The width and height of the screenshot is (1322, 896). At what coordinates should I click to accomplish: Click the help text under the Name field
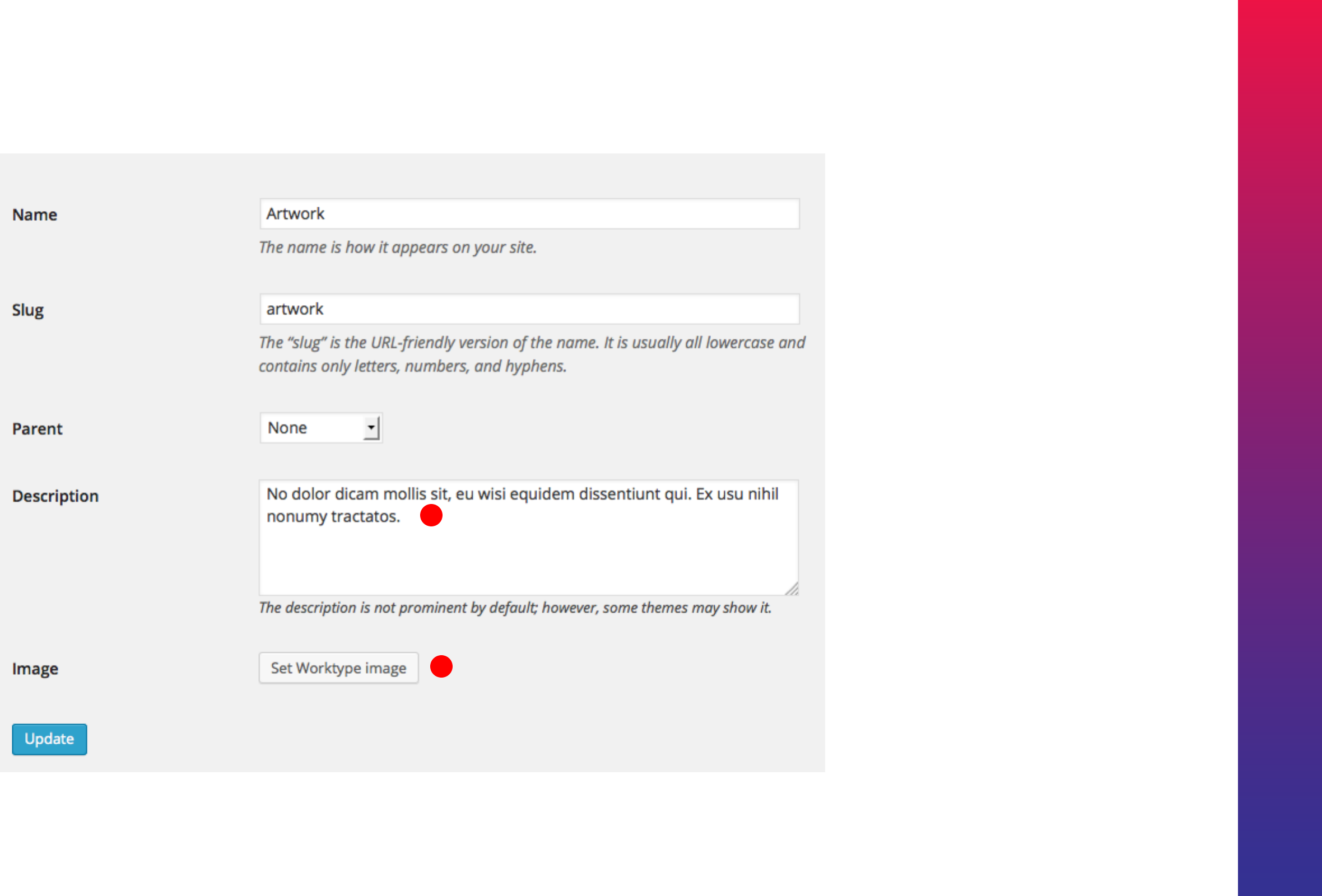point(398,248)
